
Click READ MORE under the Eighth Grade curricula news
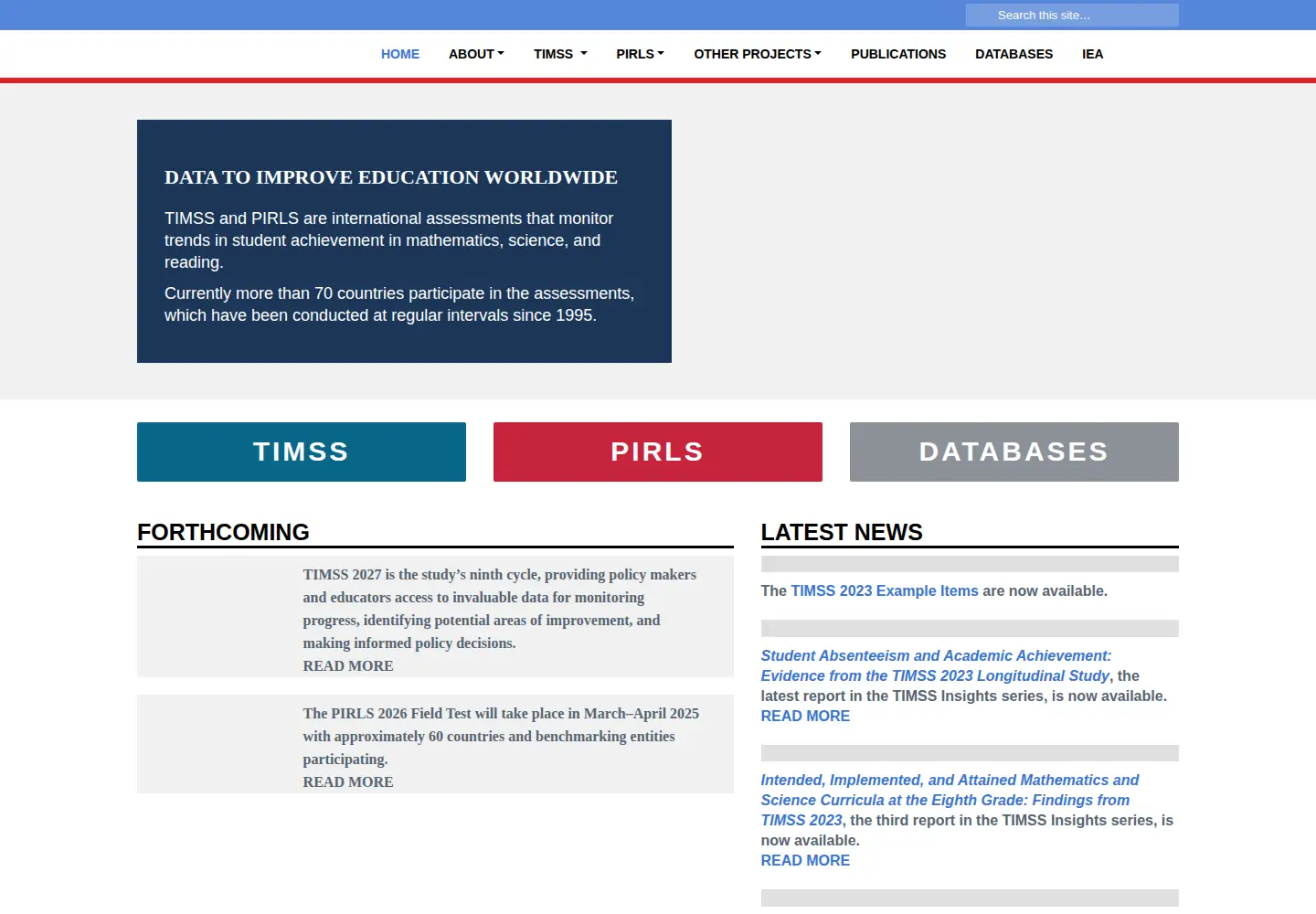tap(805, 861)
